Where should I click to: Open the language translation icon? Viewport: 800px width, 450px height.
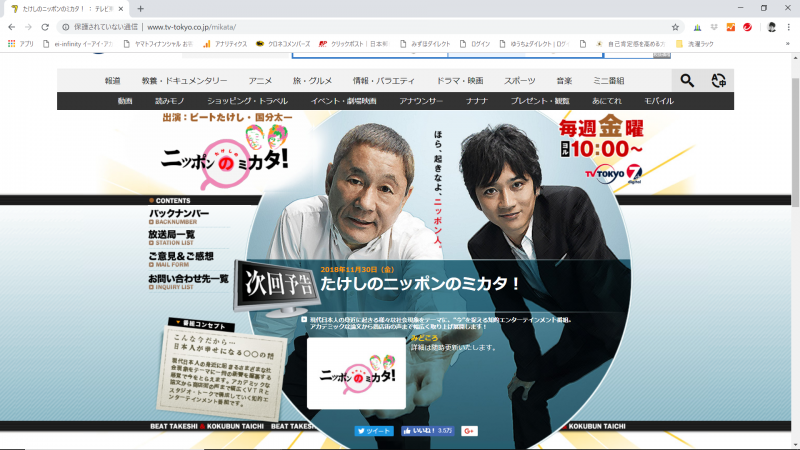pos(718,80)
